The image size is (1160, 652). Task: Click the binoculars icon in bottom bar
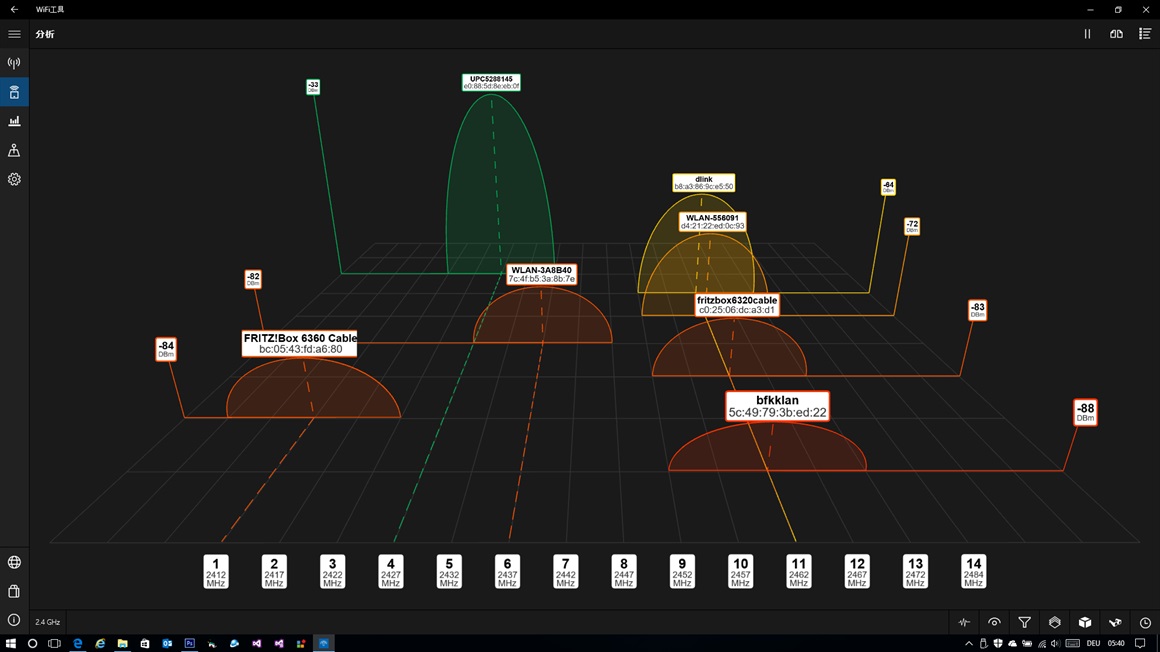tap(1115, 622)
